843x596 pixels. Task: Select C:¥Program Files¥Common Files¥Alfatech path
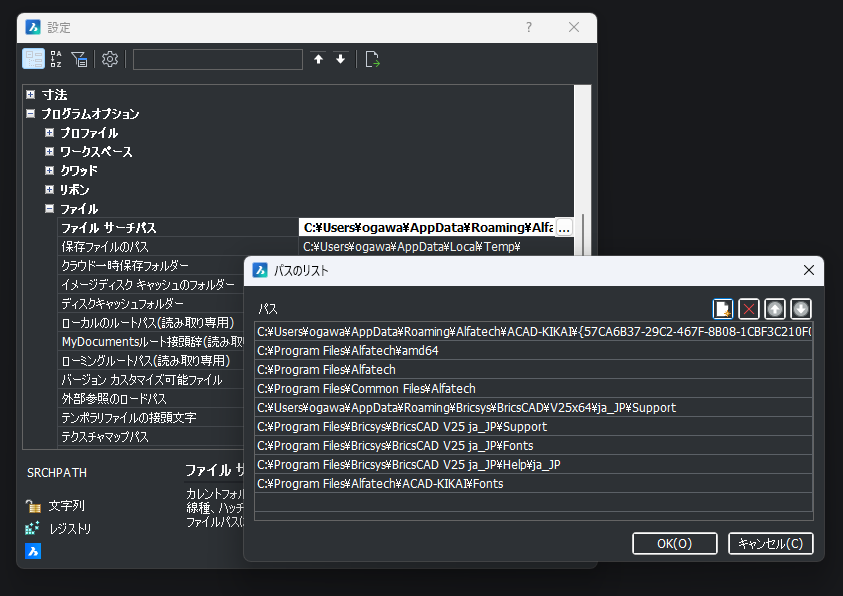[x=533, y=389]
